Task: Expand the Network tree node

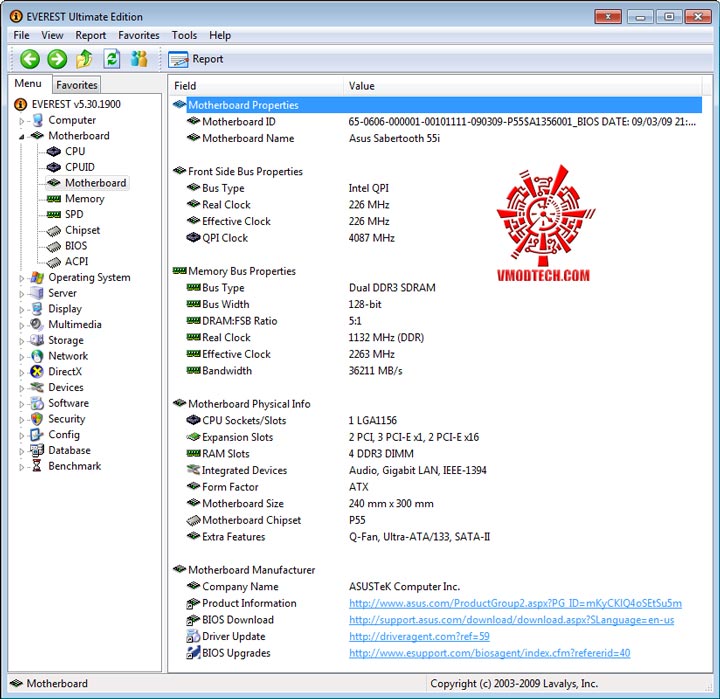Action: click(21, 357)
